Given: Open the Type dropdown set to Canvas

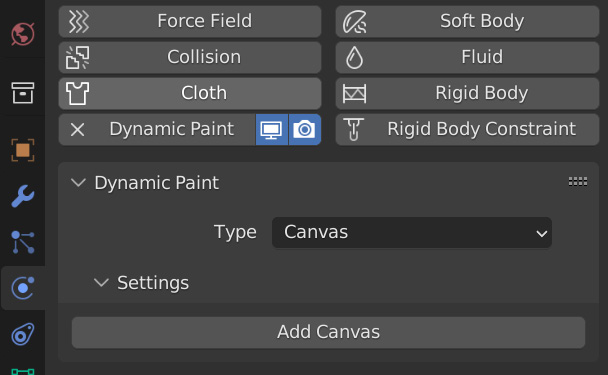Looking at the screenshot, I should tap(412, 232).
